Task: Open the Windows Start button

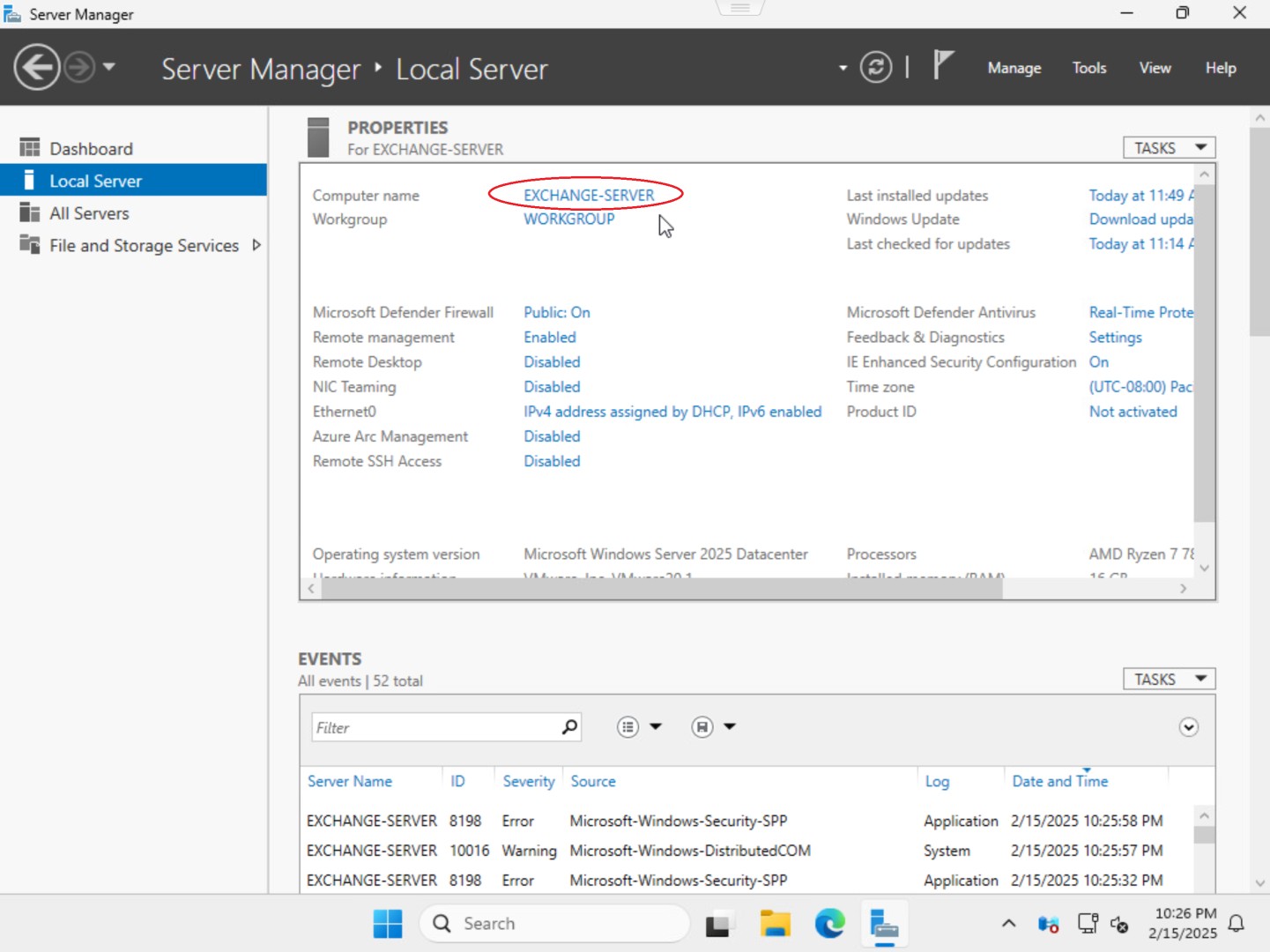Action: click(x=388, y=924)
